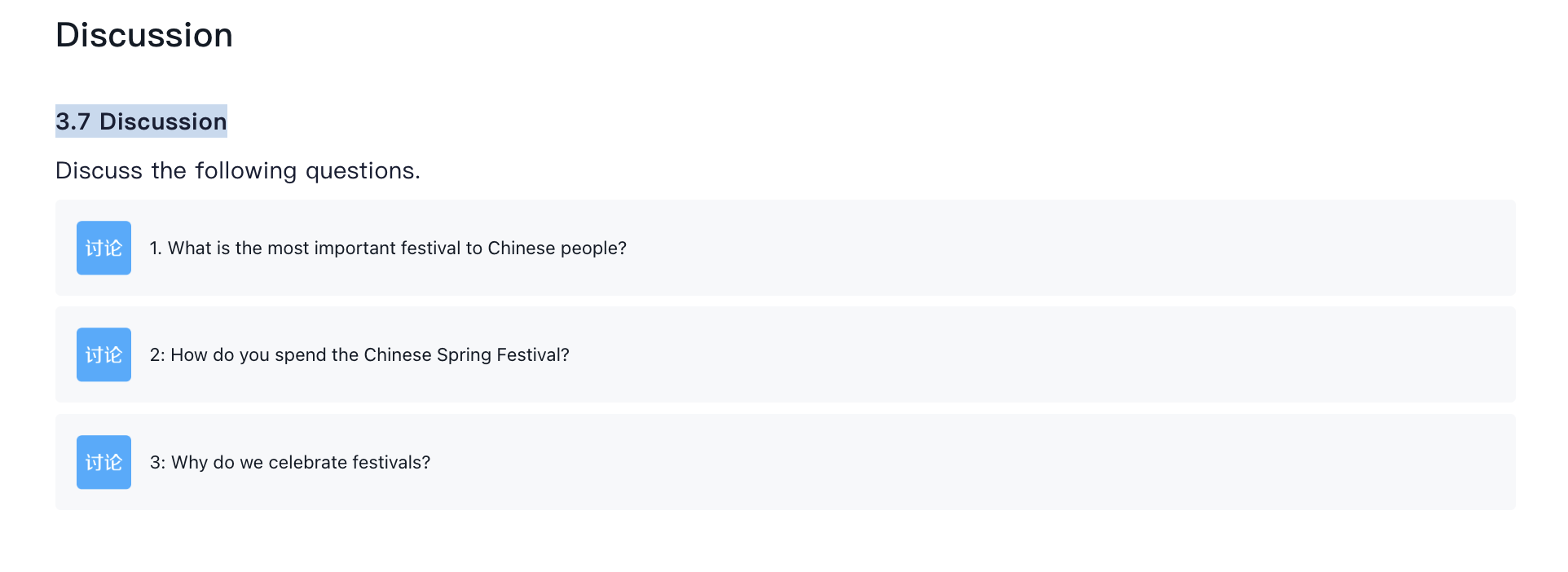1568x572 pixels.
Task: Click the '1.' numbering of first question
Action: tap(156, 248)
